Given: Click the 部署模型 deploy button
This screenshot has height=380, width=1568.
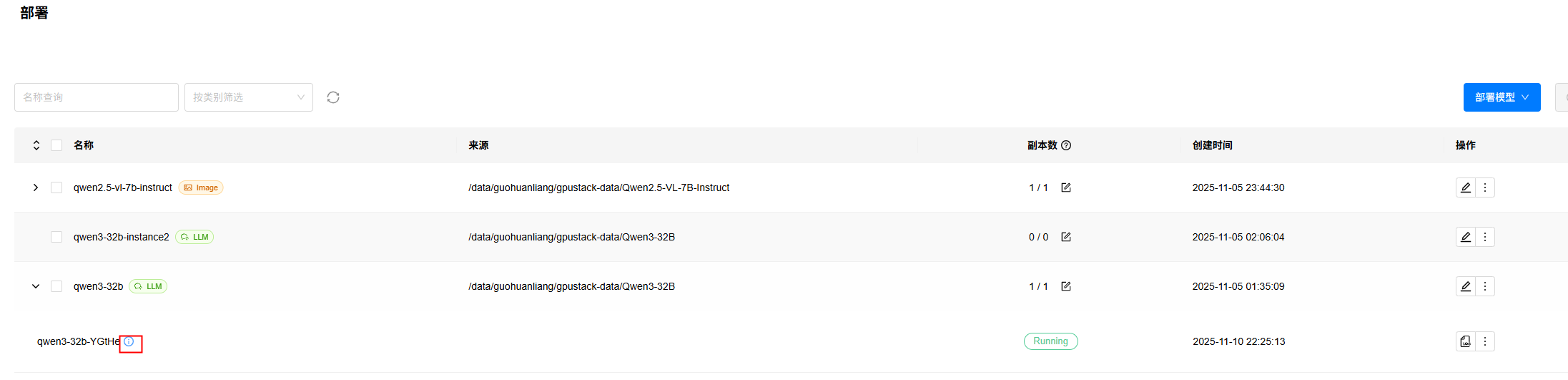Looking at the screenshot, I should [1502, 97].
